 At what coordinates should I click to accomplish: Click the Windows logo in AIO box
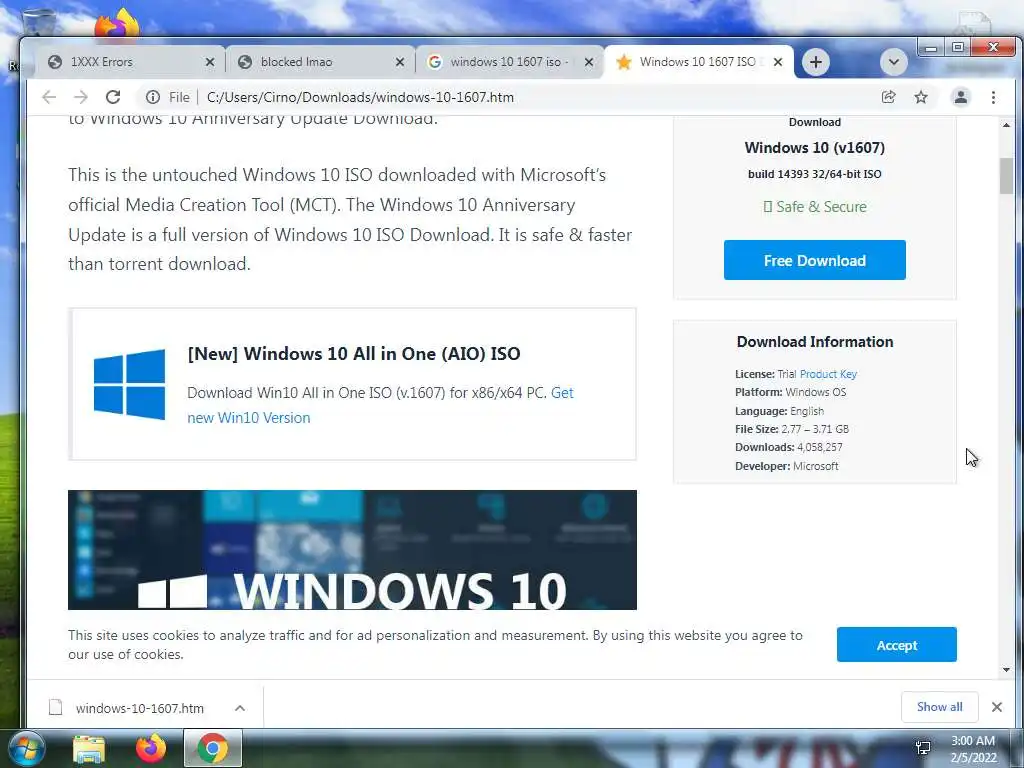[129, 384]
